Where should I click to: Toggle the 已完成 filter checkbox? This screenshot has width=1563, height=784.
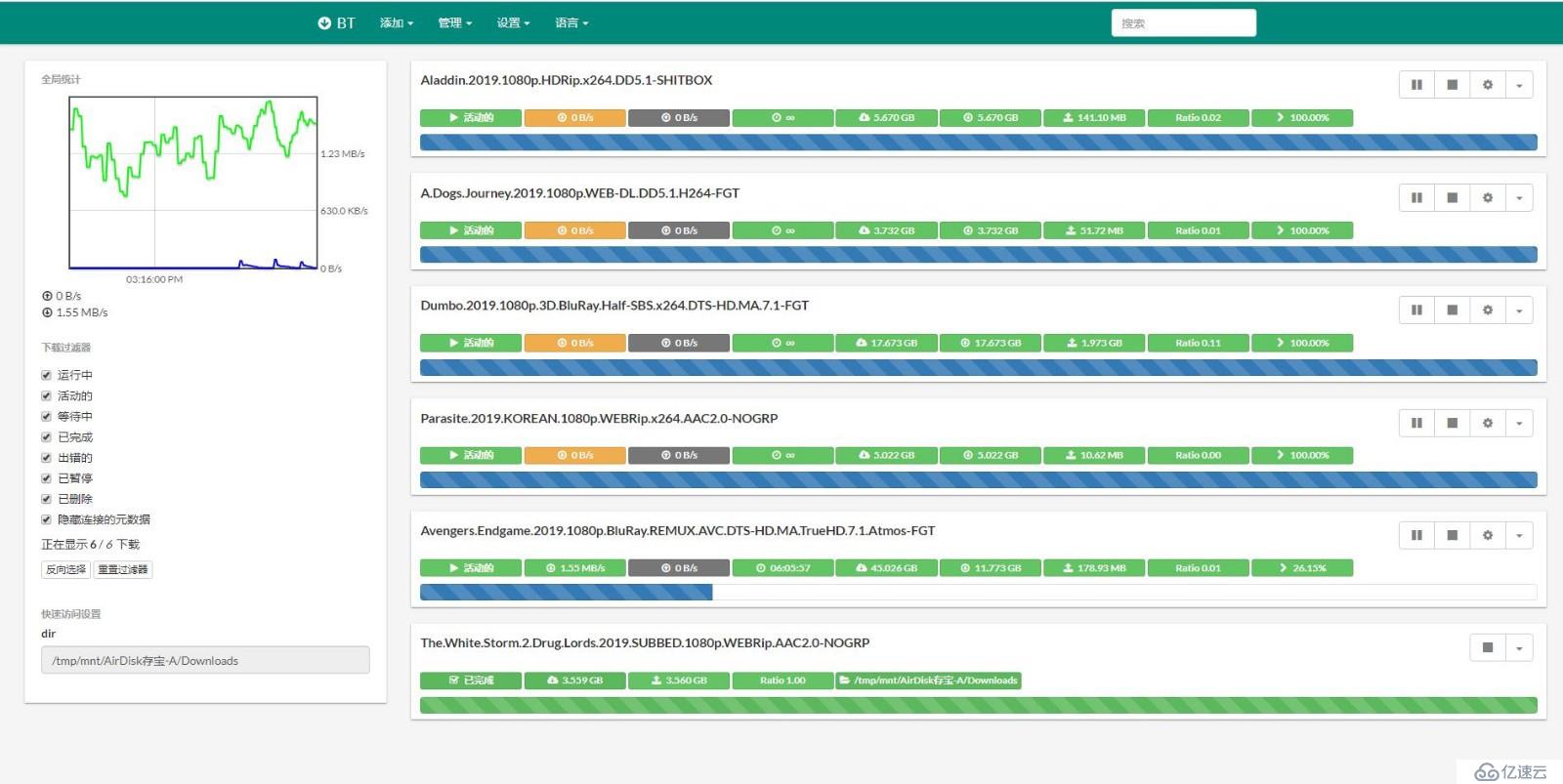[x=46, y=437]
